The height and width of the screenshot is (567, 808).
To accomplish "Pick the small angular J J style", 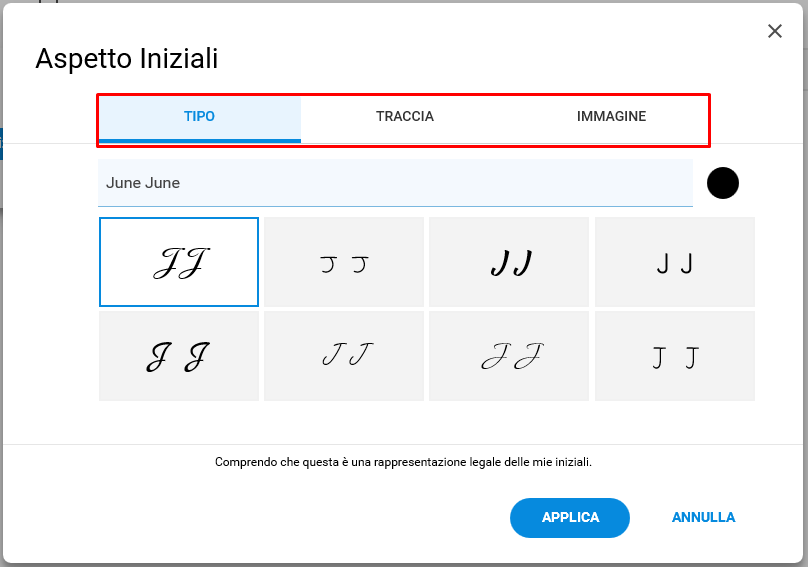I will click(344, 262).
